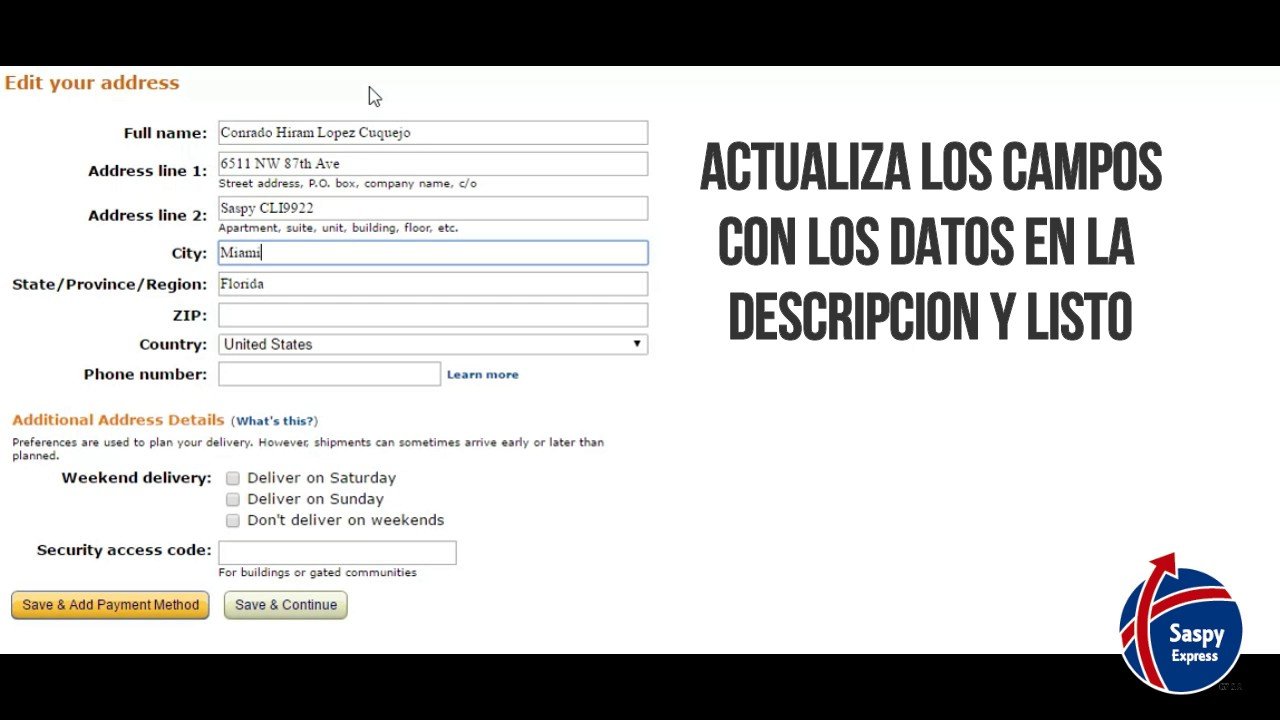The image size is (1280, 720).
Task: Tick the Deliver on Sunday checkbox
Action: pyautogui.click(x=233, y=499)
